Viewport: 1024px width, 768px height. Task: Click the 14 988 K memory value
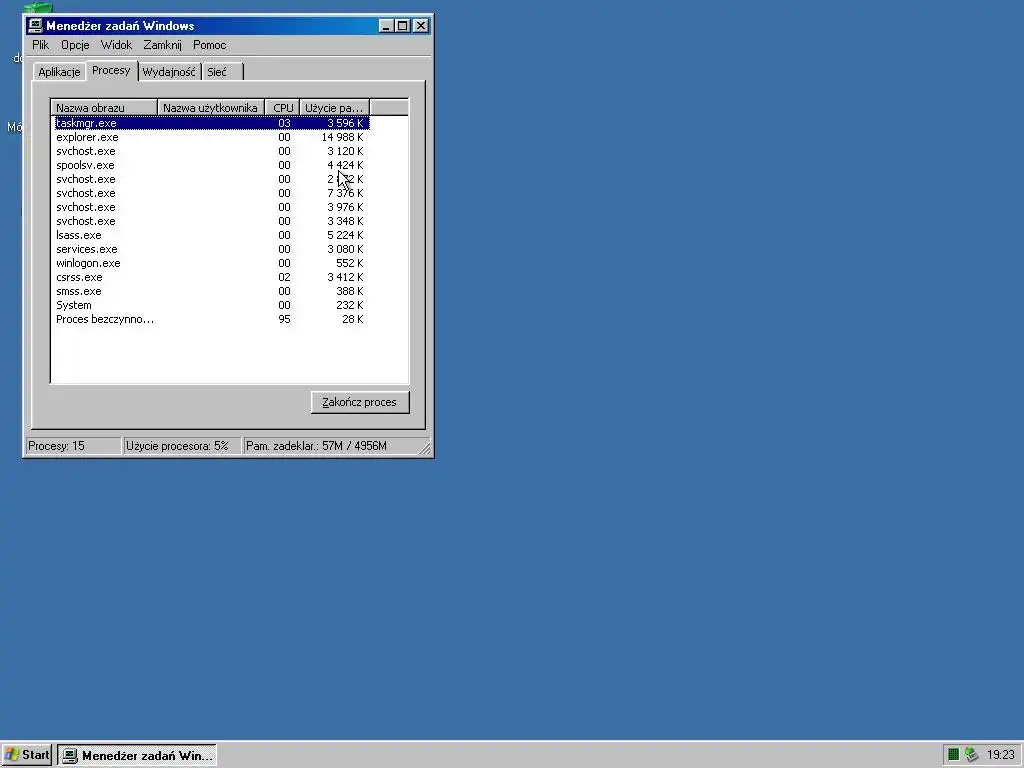tap(342, 137)
